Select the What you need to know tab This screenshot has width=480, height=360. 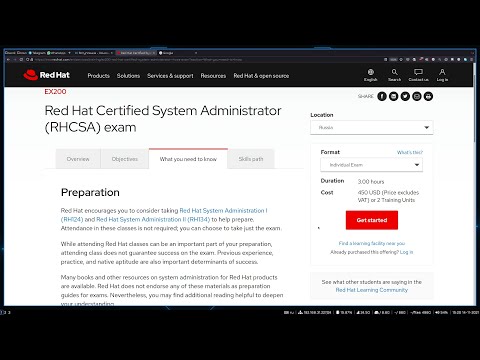tap(188, 159)
